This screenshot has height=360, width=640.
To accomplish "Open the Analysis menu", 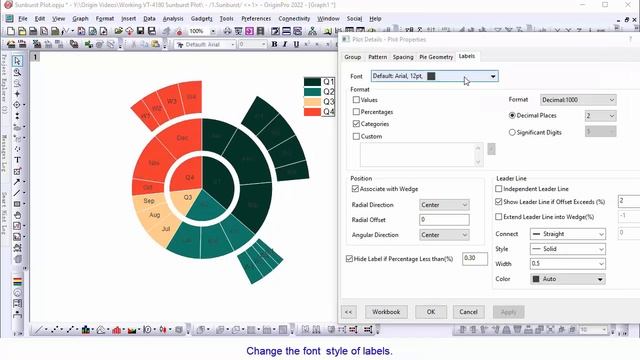I will [173, 19].
